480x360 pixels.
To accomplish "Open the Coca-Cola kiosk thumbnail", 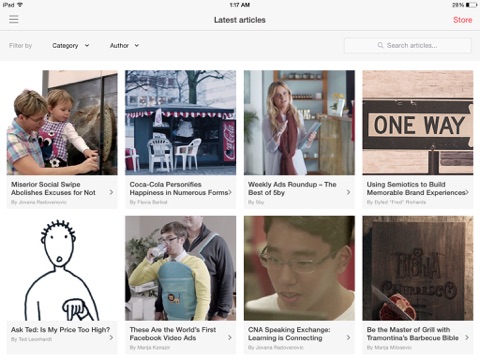I will pyautogui.click(x=180, y=122).
